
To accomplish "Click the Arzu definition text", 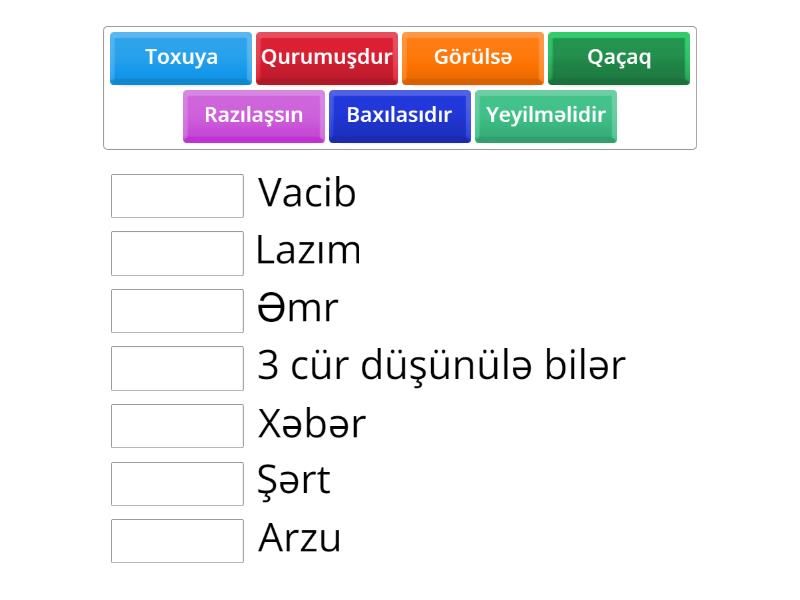I will [x=300, y=539].
